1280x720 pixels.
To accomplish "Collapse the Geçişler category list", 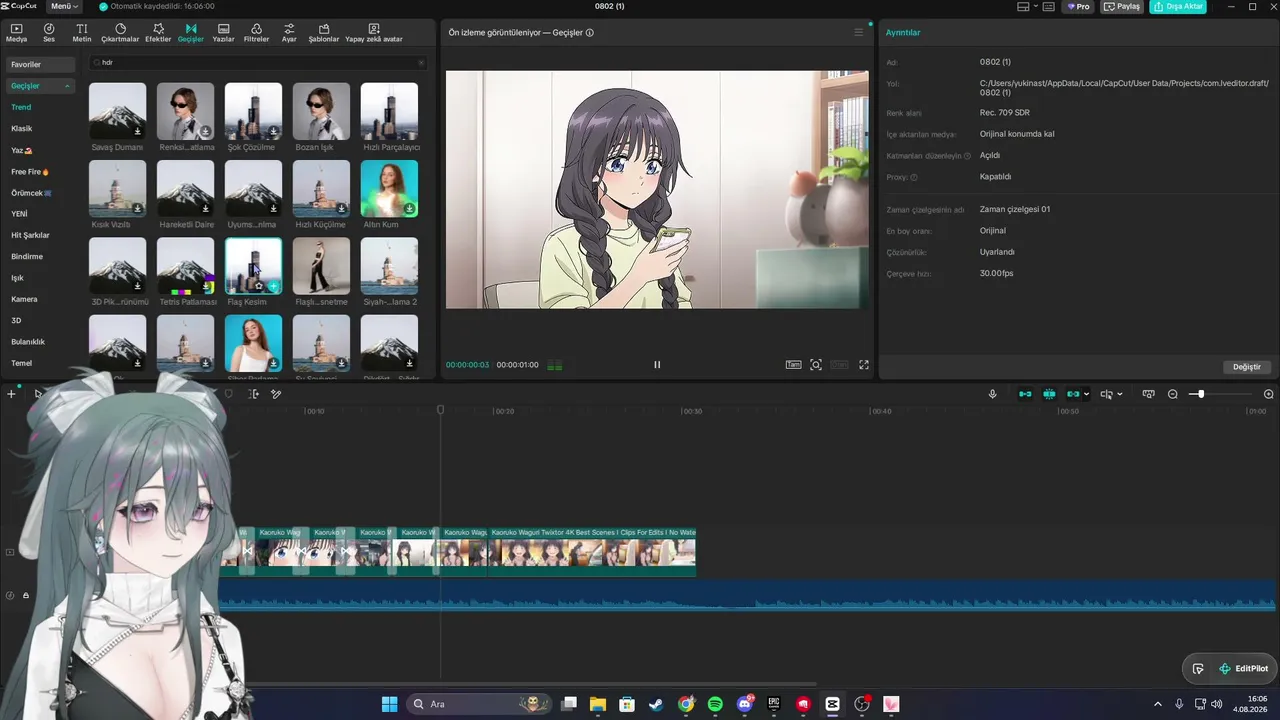I will pyautogui.click(x=68, y=86).
